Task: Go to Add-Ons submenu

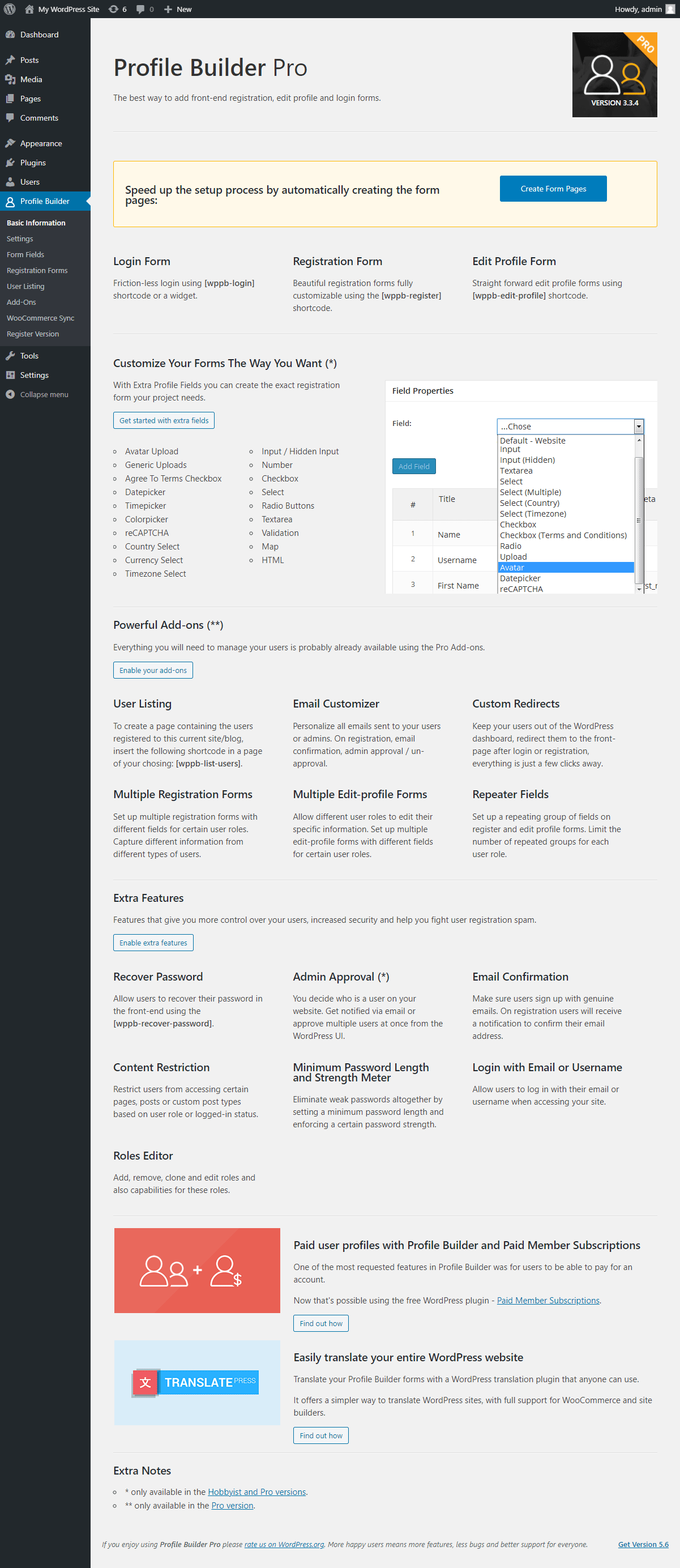Action: [22, 302]
